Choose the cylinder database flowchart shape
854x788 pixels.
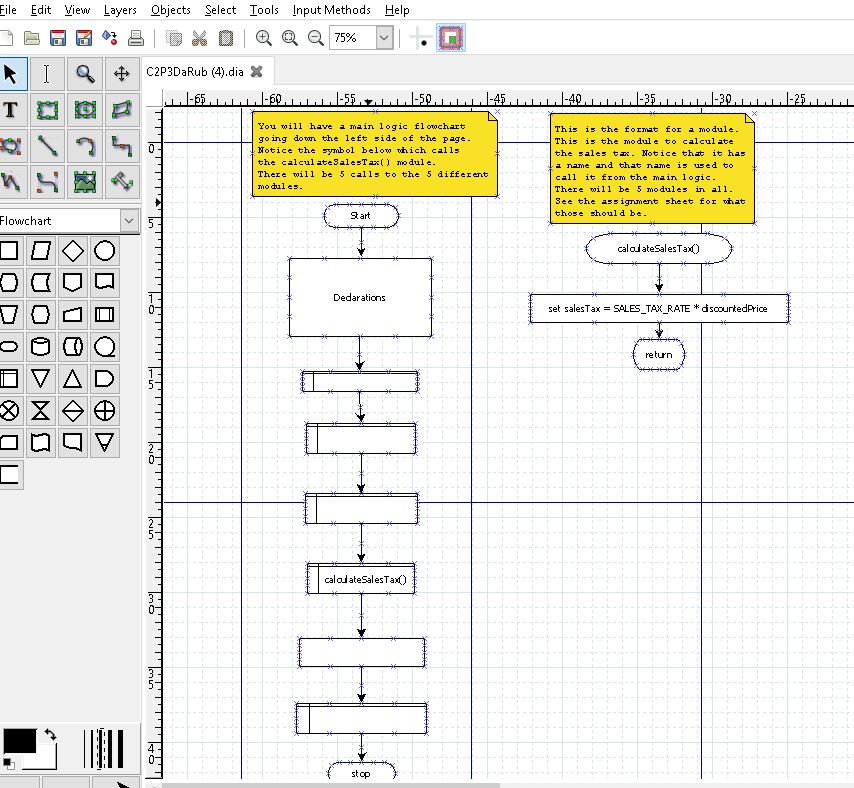pyautogui.click(x=40, y=347)
